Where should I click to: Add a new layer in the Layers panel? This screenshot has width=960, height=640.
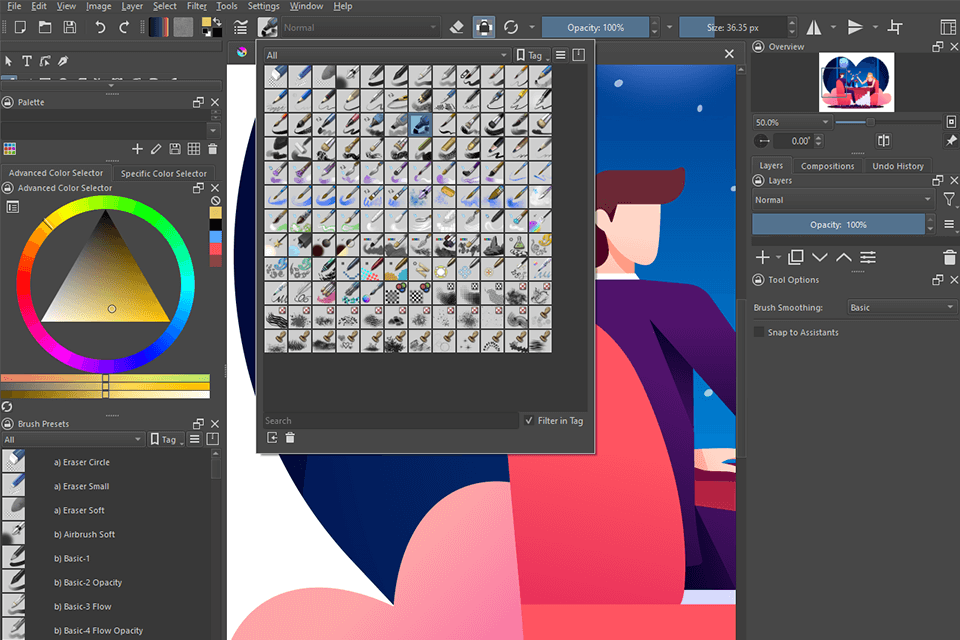tap(762, 258)
